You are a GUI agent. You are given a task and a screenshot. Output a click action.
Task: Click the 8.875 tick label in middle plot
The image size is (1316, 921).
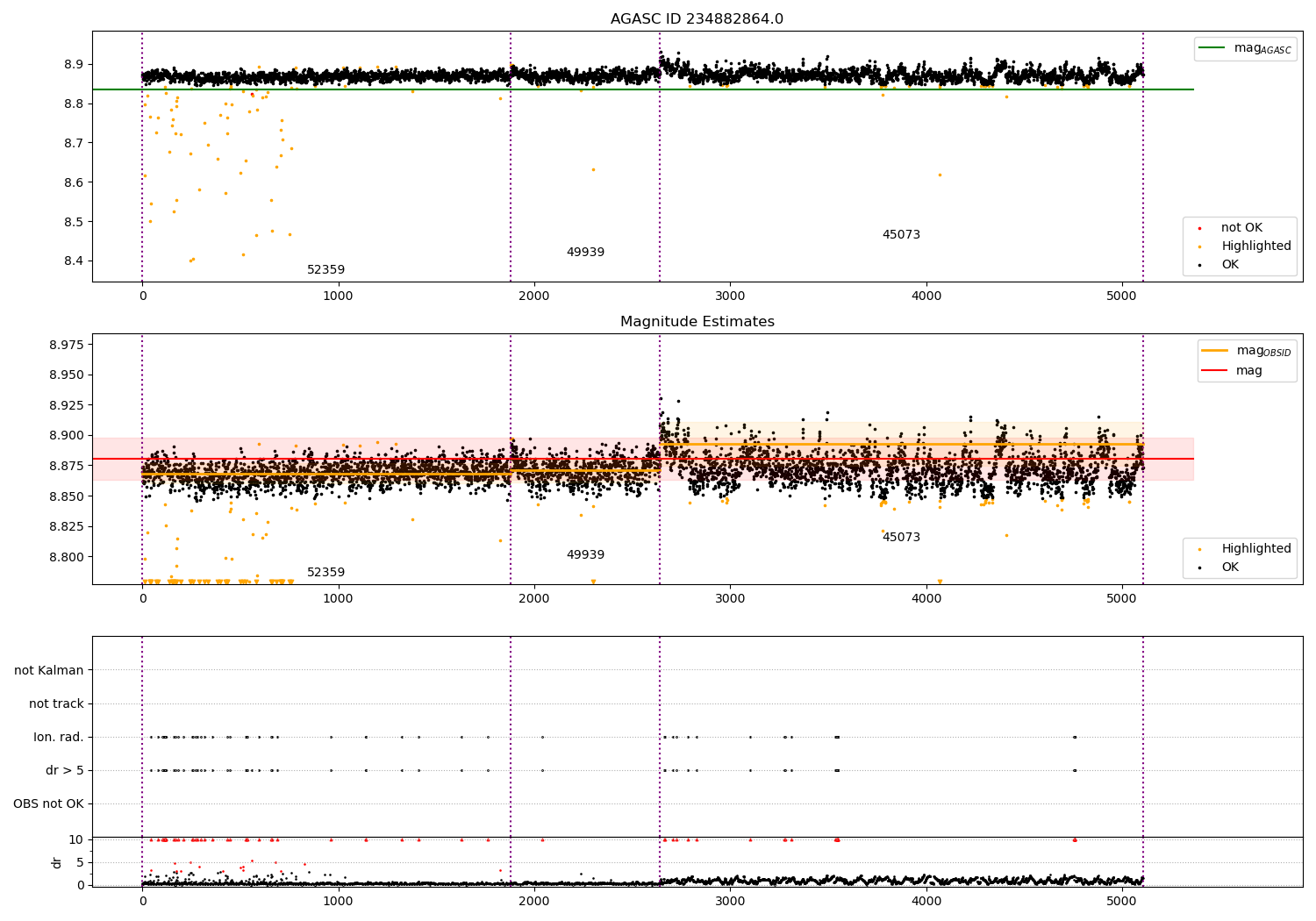tap(67, 466)
